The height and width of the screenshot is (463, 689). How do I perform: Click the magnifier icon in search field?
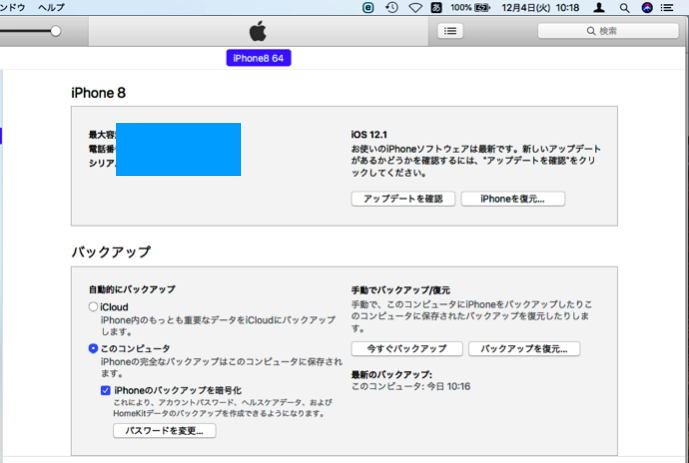[x=591, y=31]
